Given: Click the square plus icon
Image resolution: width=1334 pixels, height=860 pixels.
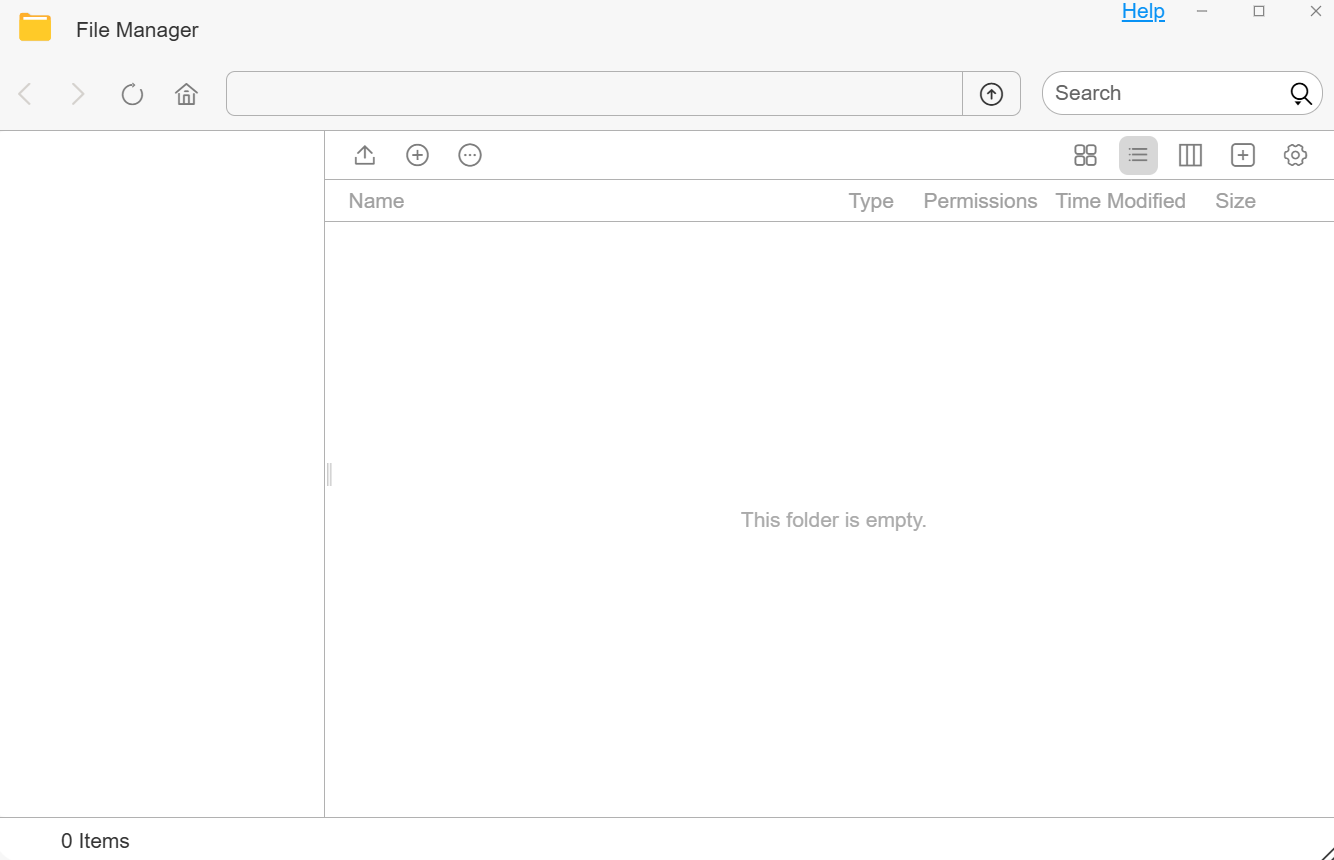Looking at the screenshot, I should click(x=1243, y=155).
